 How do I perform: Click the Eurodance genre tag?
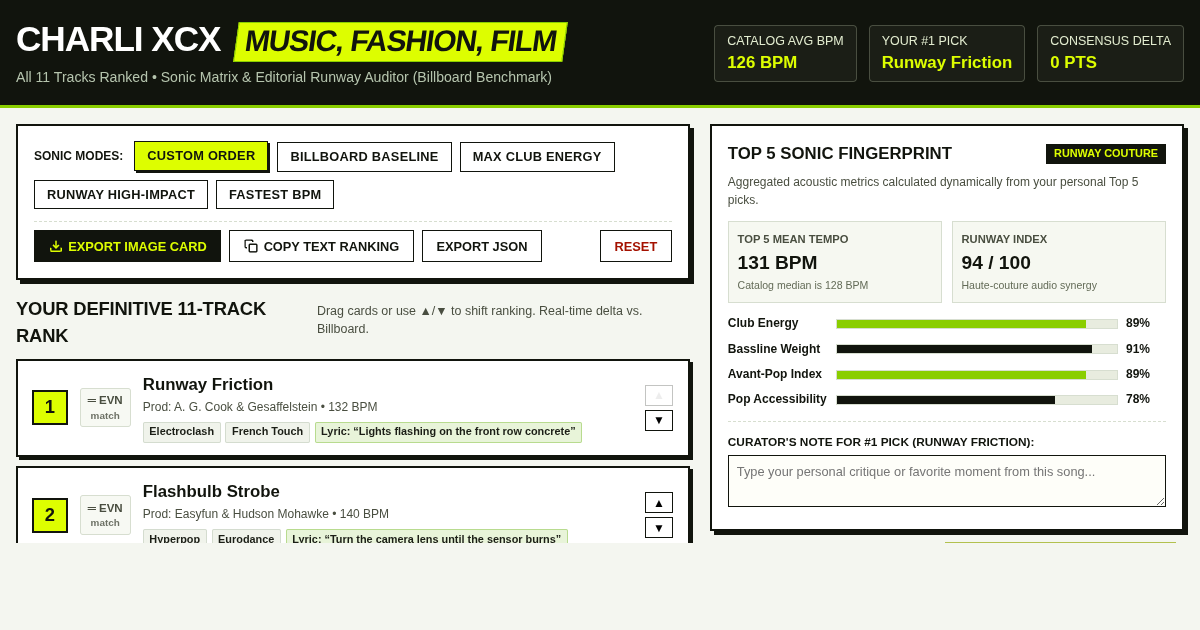click(x=246, y=538)
